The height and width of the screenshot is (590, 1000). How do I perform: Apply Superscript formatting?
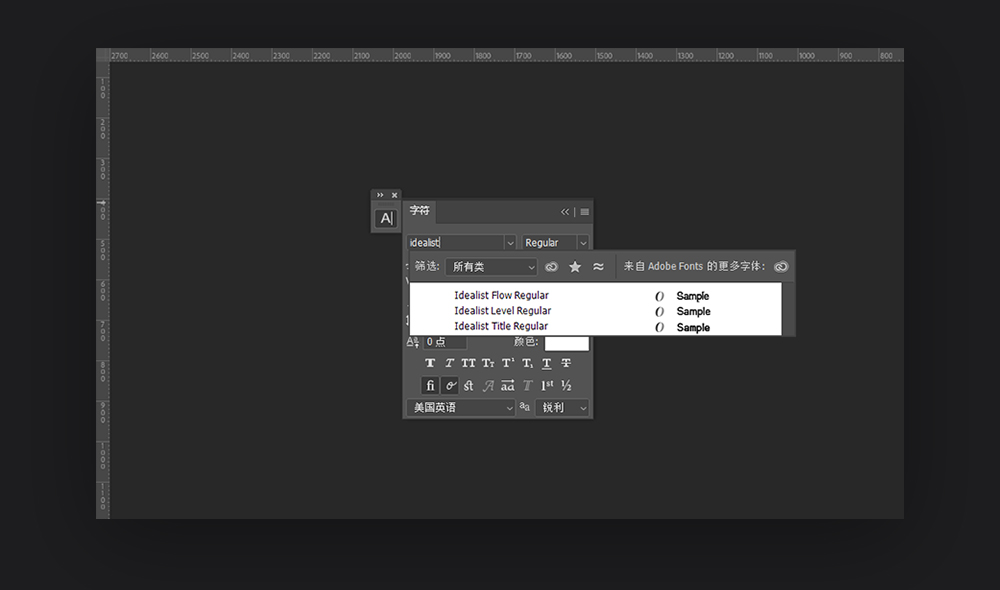pyautogui.click(x=508, y=363)
